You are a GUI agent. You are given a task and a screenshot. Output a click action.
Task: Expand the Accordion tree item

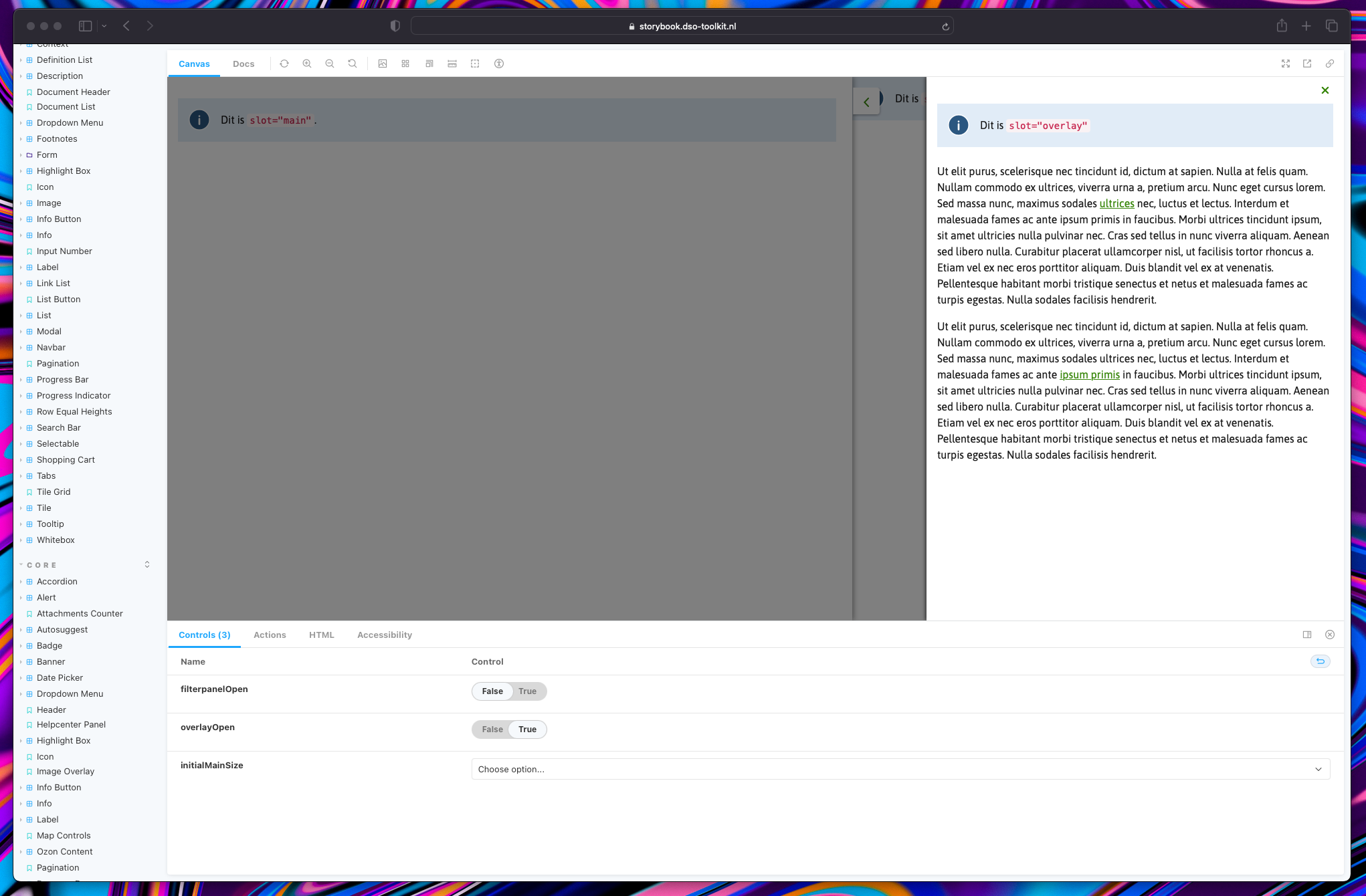[57, 582]
